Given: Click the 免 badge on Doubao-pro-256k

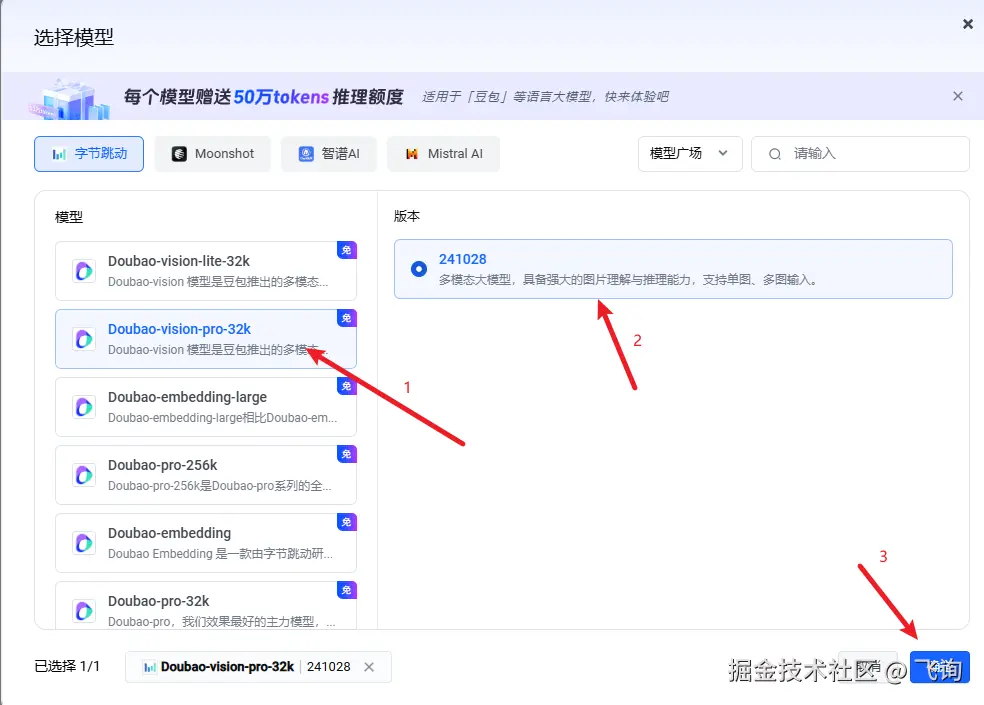Looking at the screenshot, I should coord(346,454).
